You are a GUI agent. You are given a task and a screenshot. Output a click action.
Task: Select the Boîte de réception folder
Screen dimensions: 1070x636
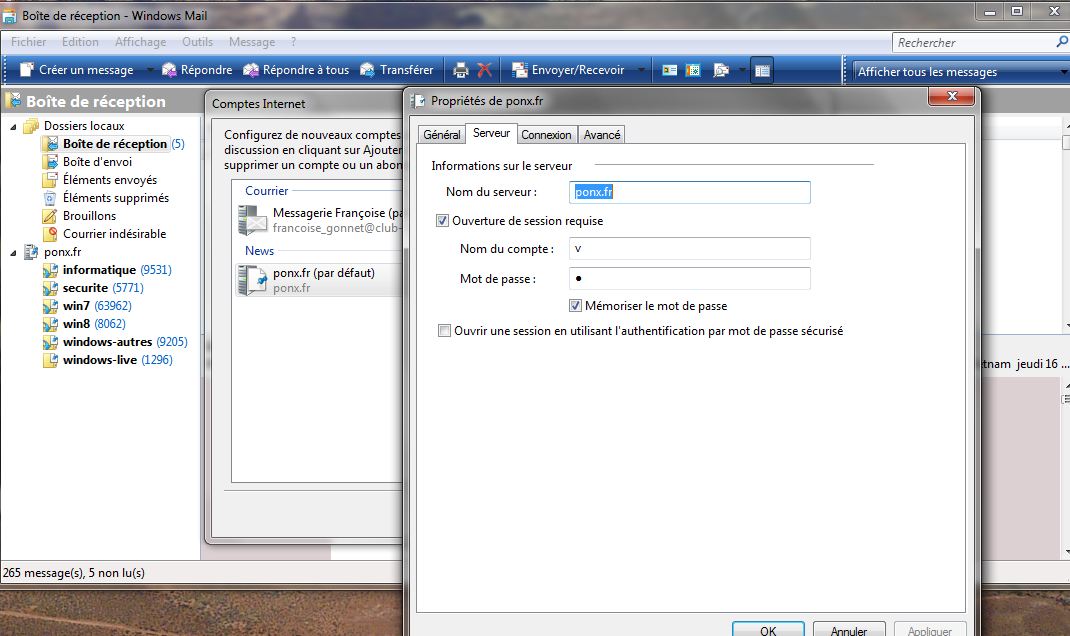pyautogui.click(x=115, y=144)
